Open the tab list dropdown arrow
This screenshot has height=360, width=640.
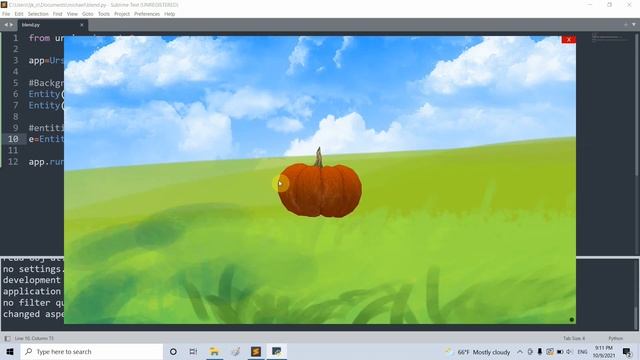(633, 24)
